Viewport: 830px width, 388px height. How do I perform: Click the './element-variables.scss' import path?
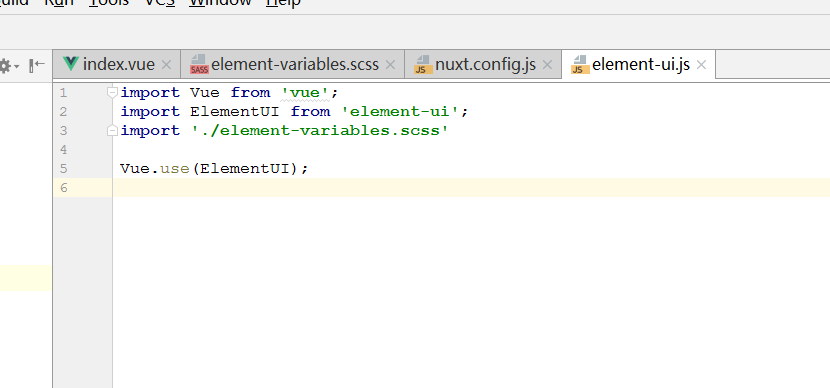coord(320,131)
